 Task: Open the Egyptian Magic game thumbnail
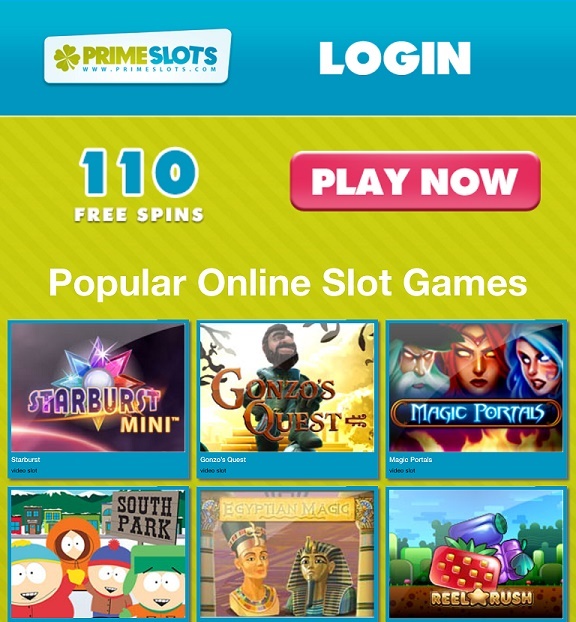287,554
